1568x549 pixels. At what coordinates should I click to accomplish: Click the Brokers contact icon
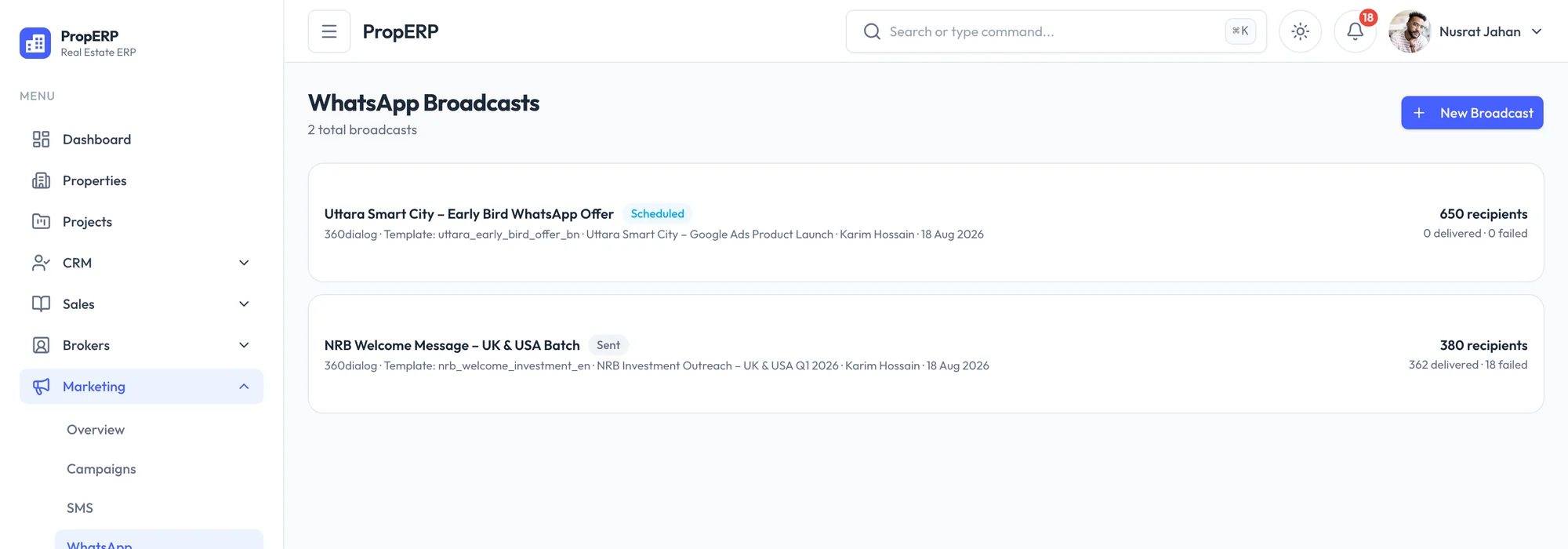[41, 345]
